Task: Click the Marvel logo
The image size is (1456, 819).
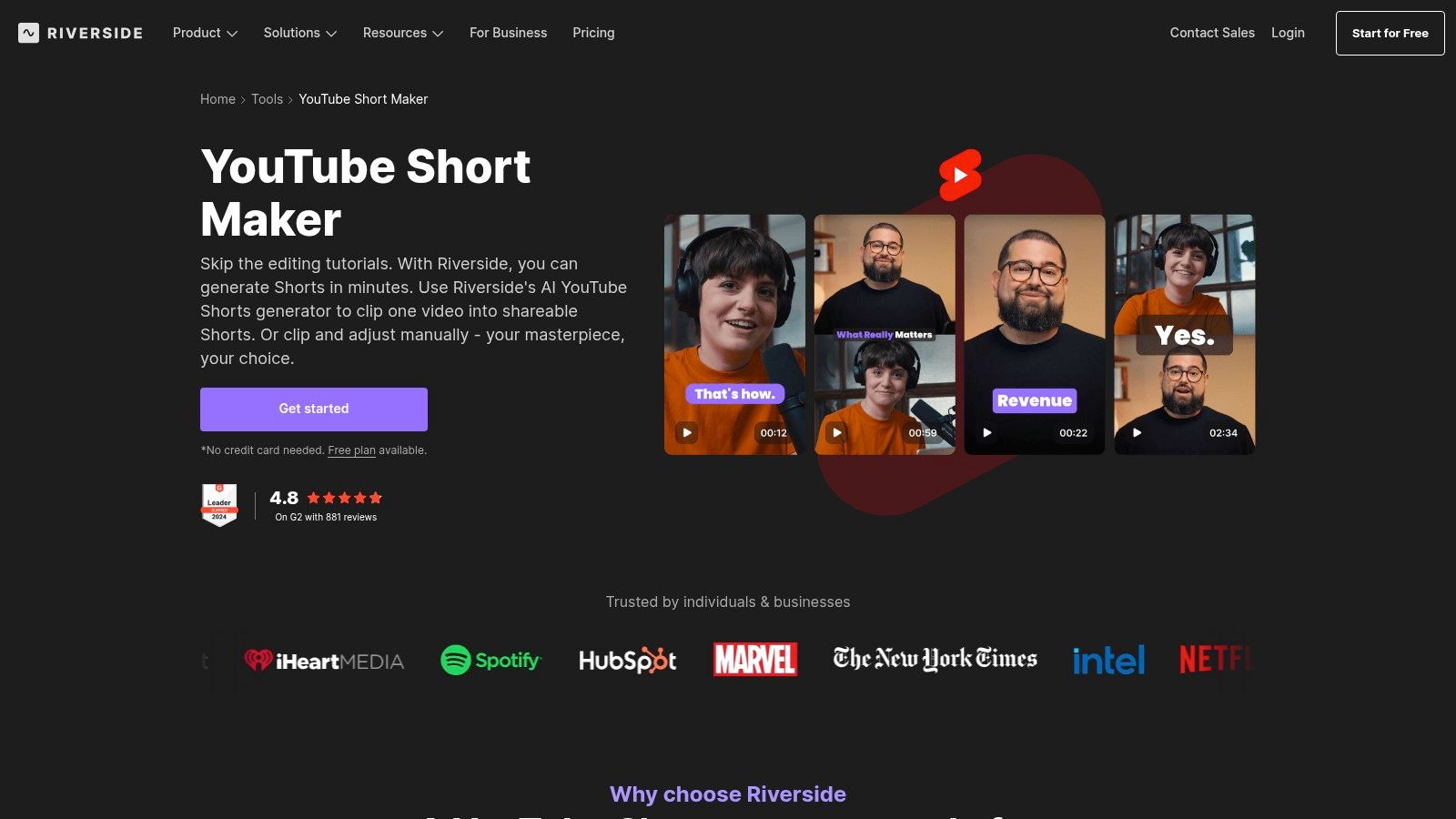Action: point(755,660)
